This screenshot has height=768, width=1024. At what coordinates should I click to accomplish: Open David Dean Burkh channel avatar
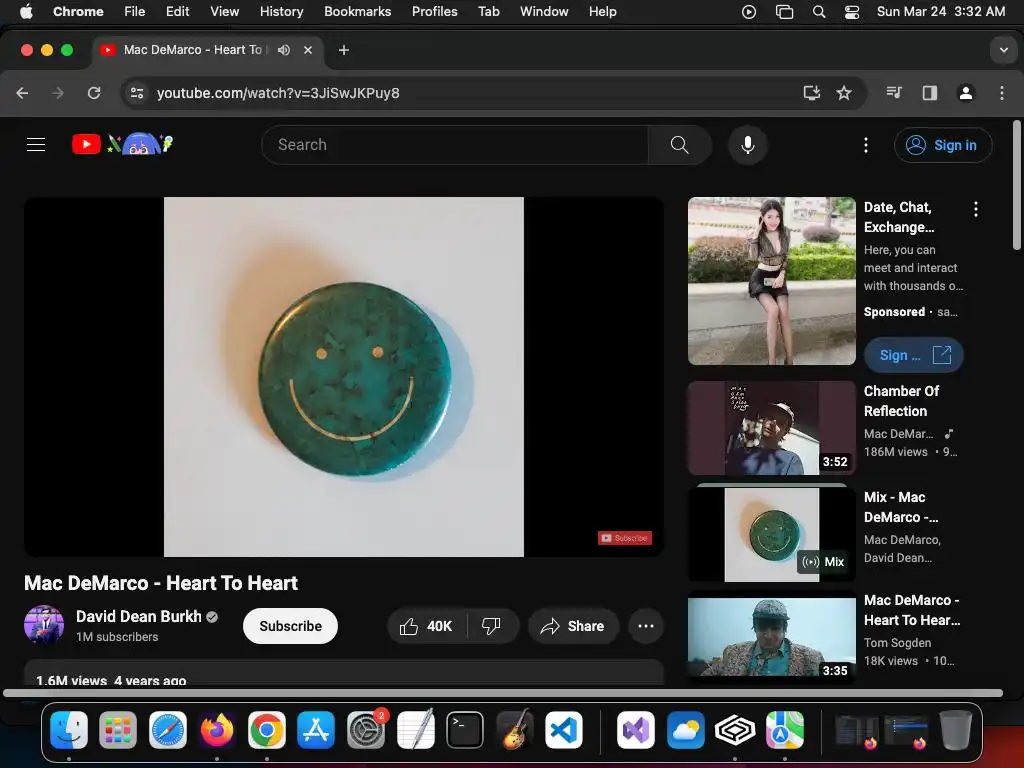point(44,625)
